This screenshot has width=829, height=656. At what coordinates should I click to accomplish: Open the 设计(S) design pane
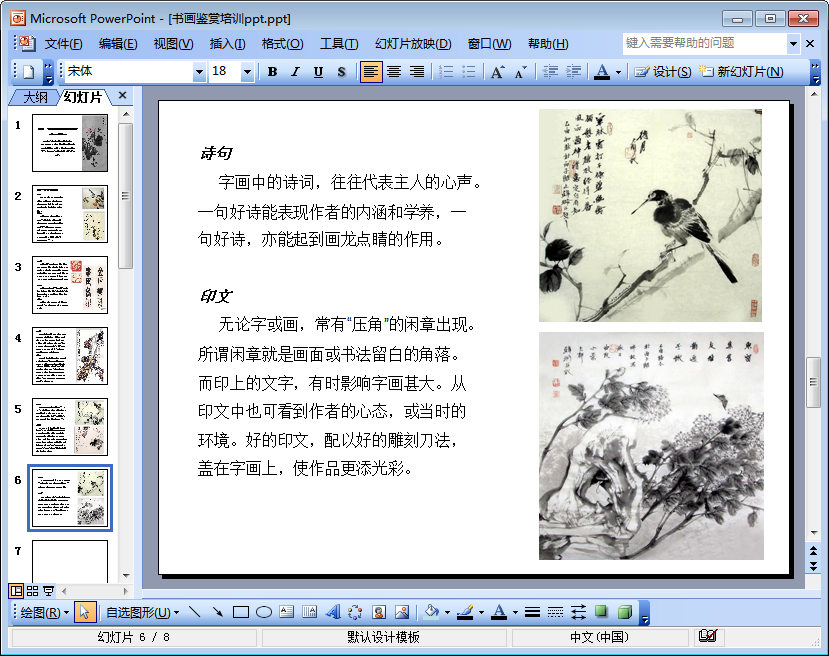pyautogui.click(x=662, y=72)
